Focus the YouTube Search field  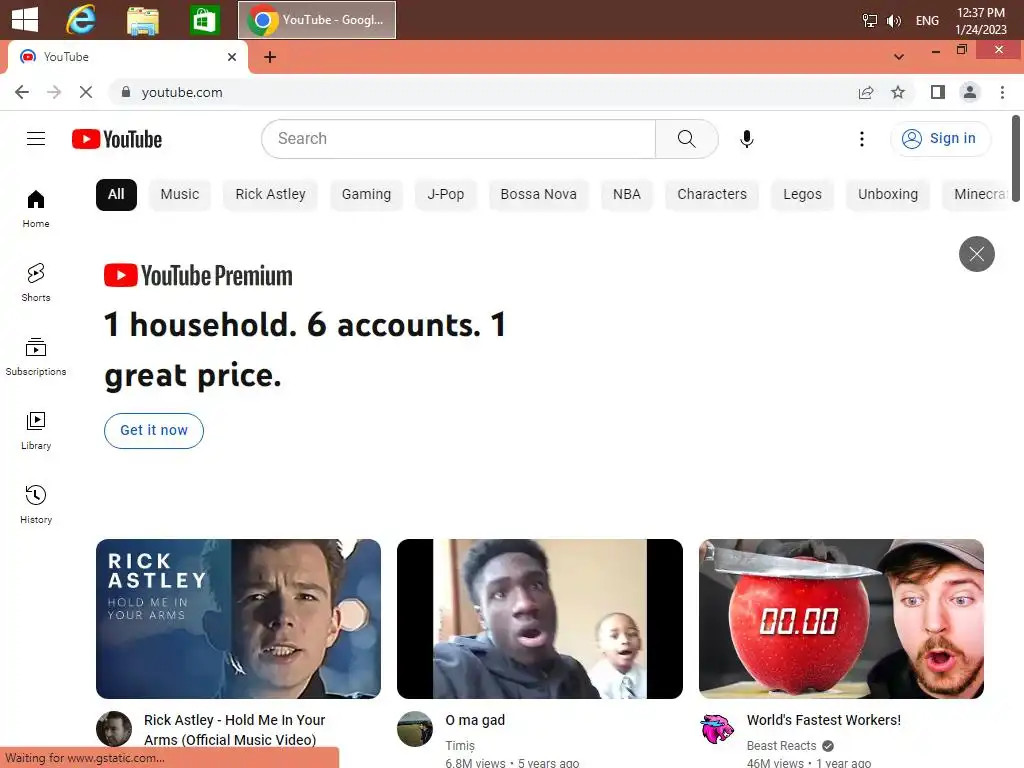coord(458,138)
